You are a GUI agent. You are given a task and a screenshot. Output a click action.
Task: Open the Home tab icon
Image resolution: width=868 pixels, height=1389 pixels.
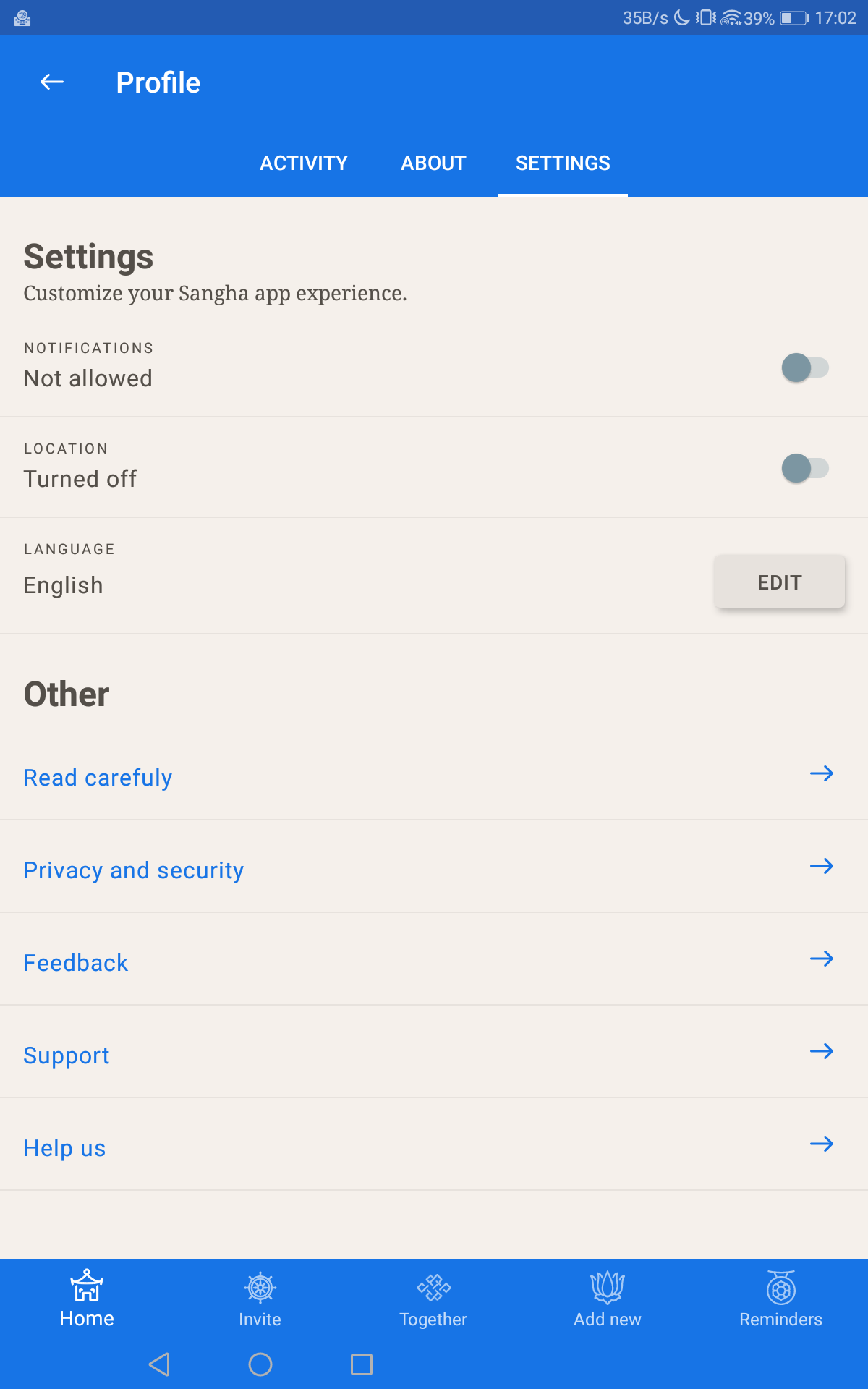coord(87,1286)
